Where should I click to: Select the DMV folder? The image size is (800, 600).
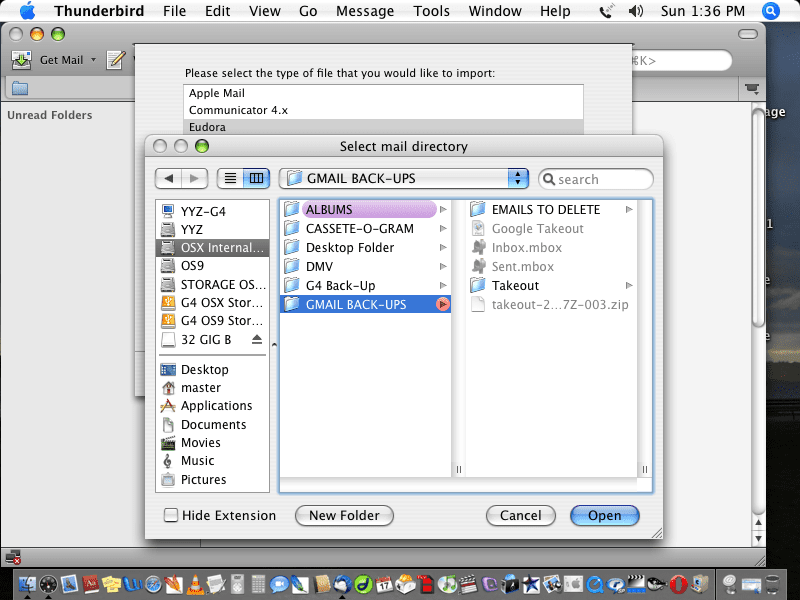[x=365, y=266]
